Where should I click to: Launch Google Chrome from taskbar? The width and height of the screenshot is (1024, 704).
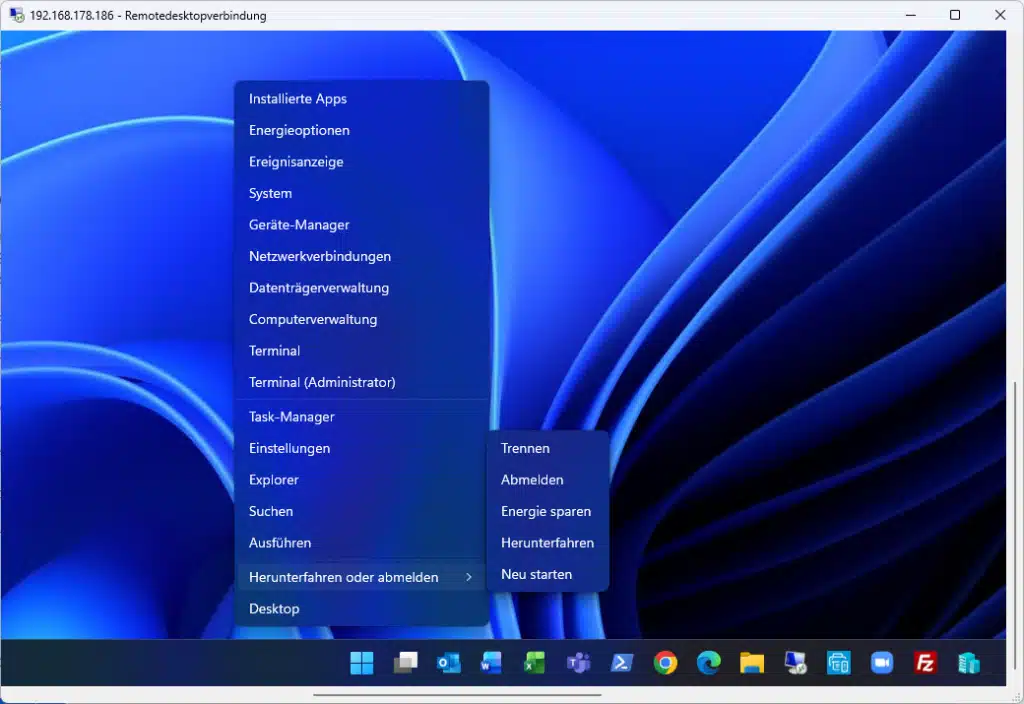[x=665, y=663]
